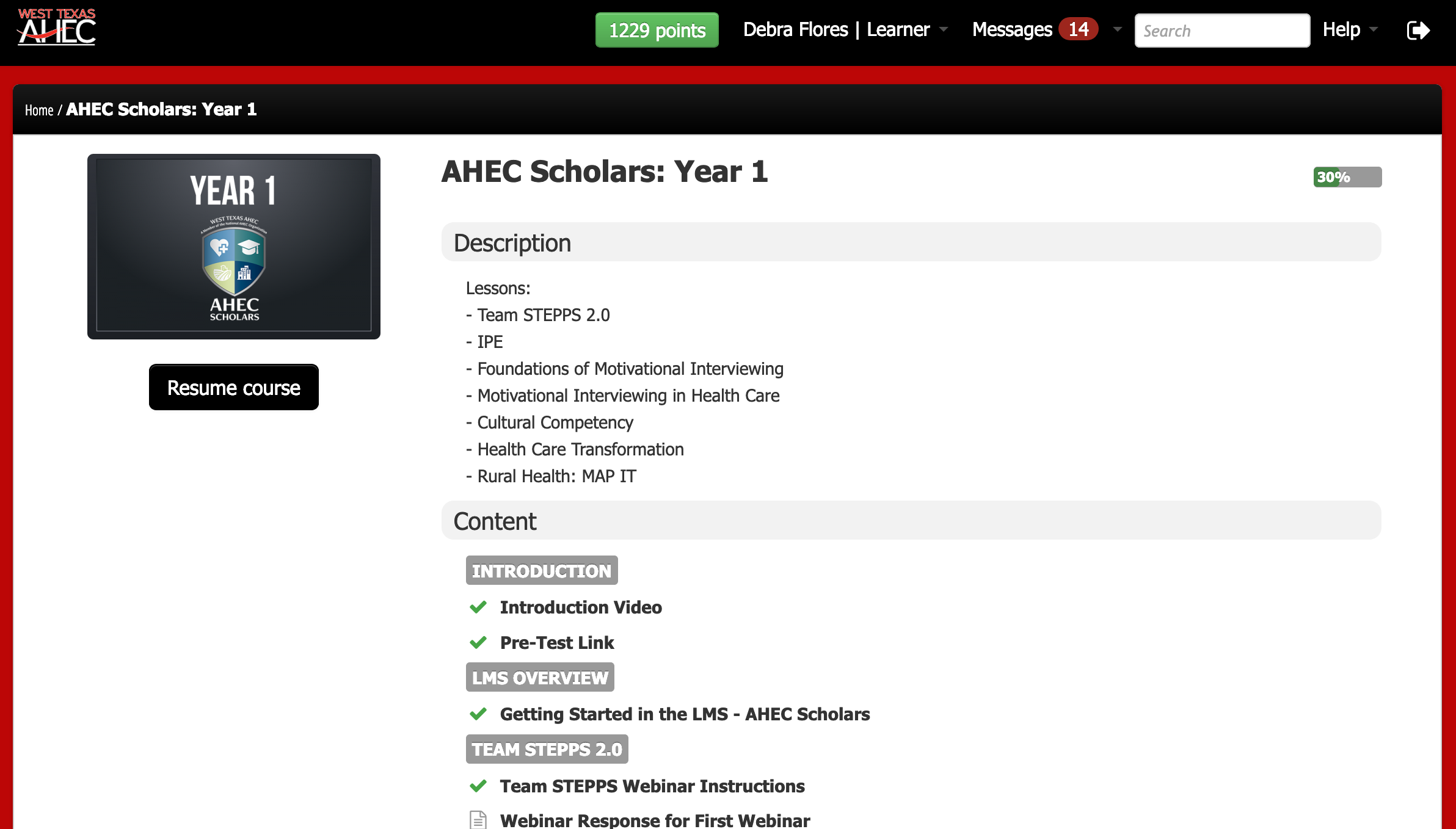Screen dimensions: 1456x829
Task: Open the Introduction Video lesson
Action: 581,607
